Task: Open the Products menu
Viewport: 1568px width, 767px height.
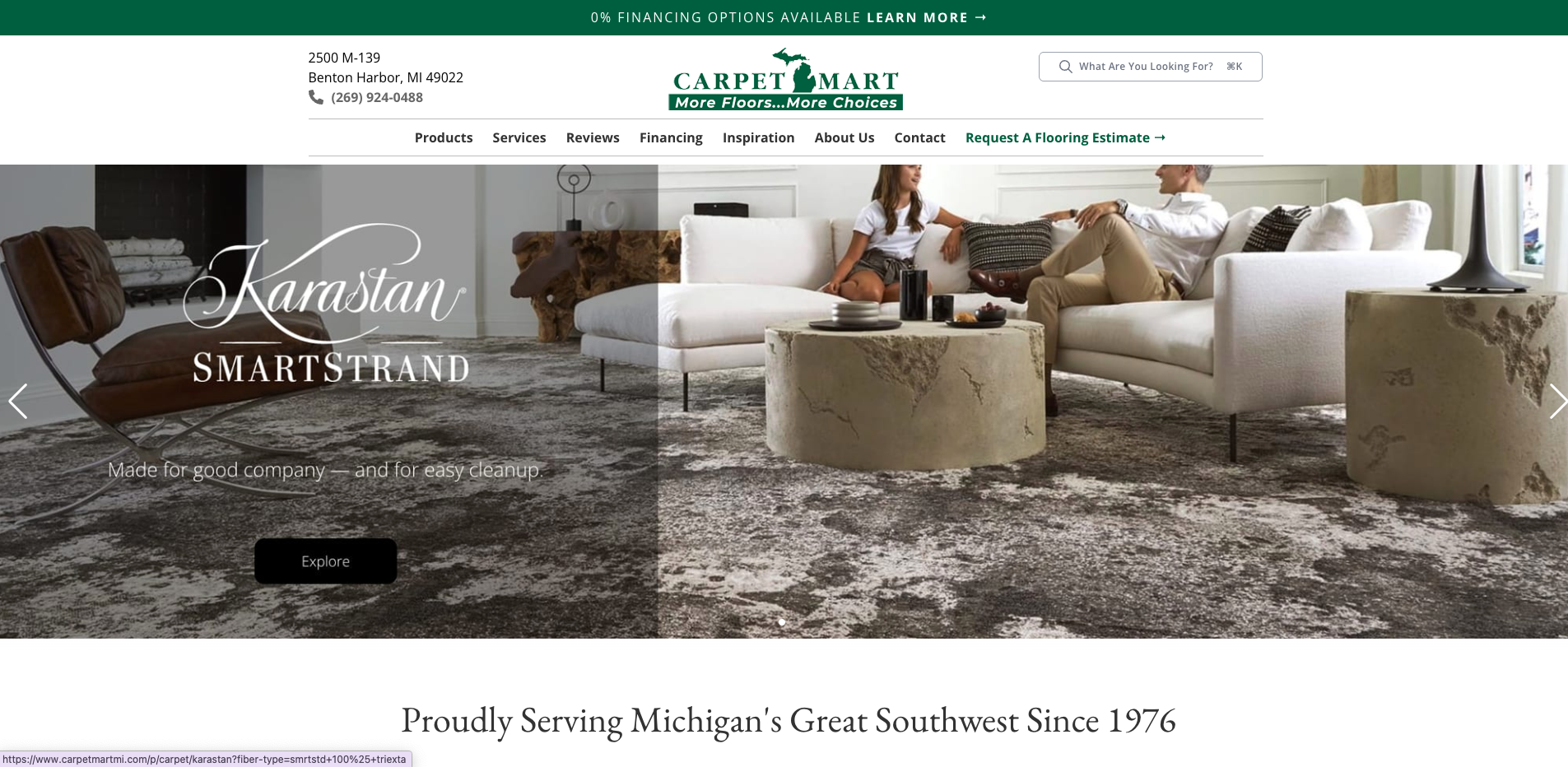Action: [x=444, y=137]
